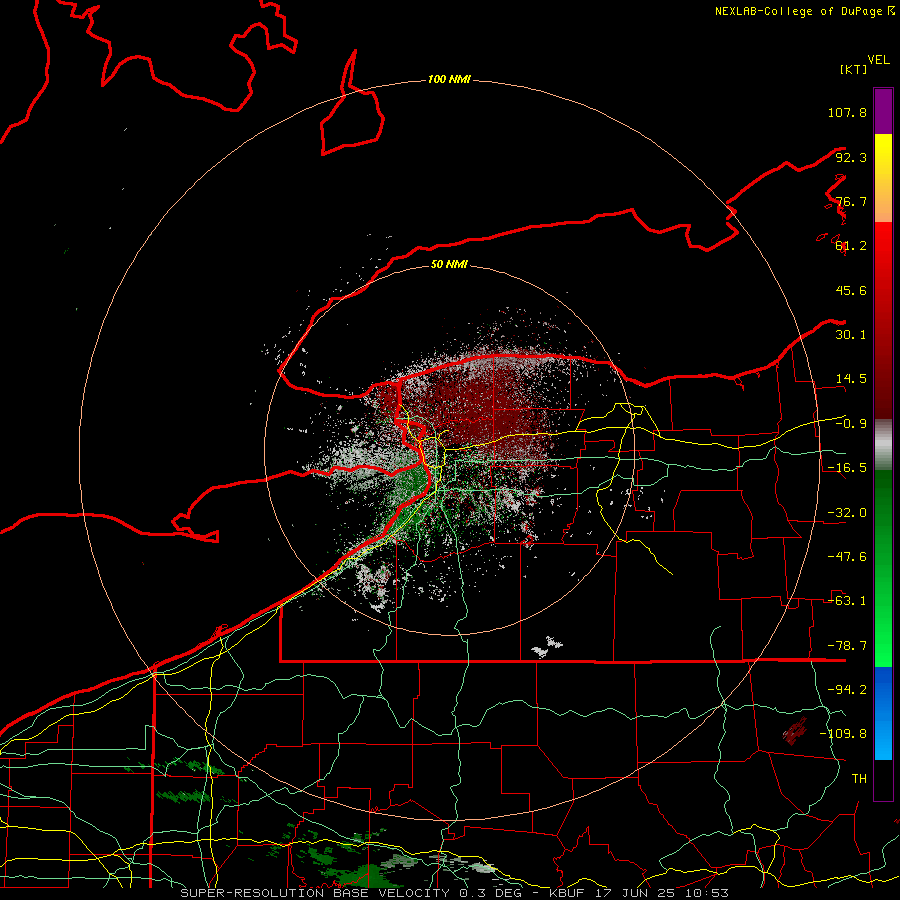Click the 61.2 legend value
Viewport: 900px width, 900px height.
click(x=851, y=246)
